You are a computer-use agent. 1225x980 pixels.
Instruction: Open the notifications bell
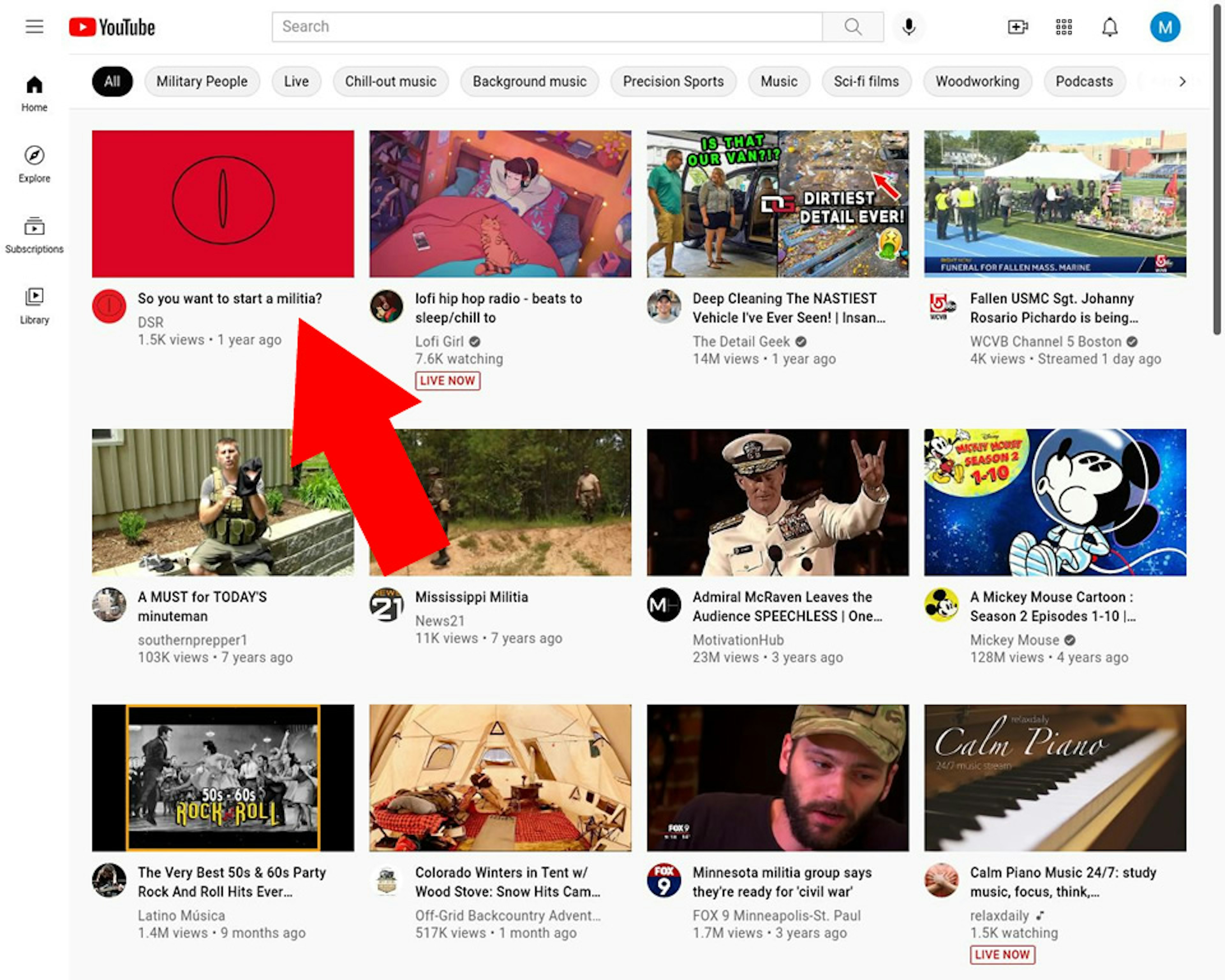(1110, 27)
